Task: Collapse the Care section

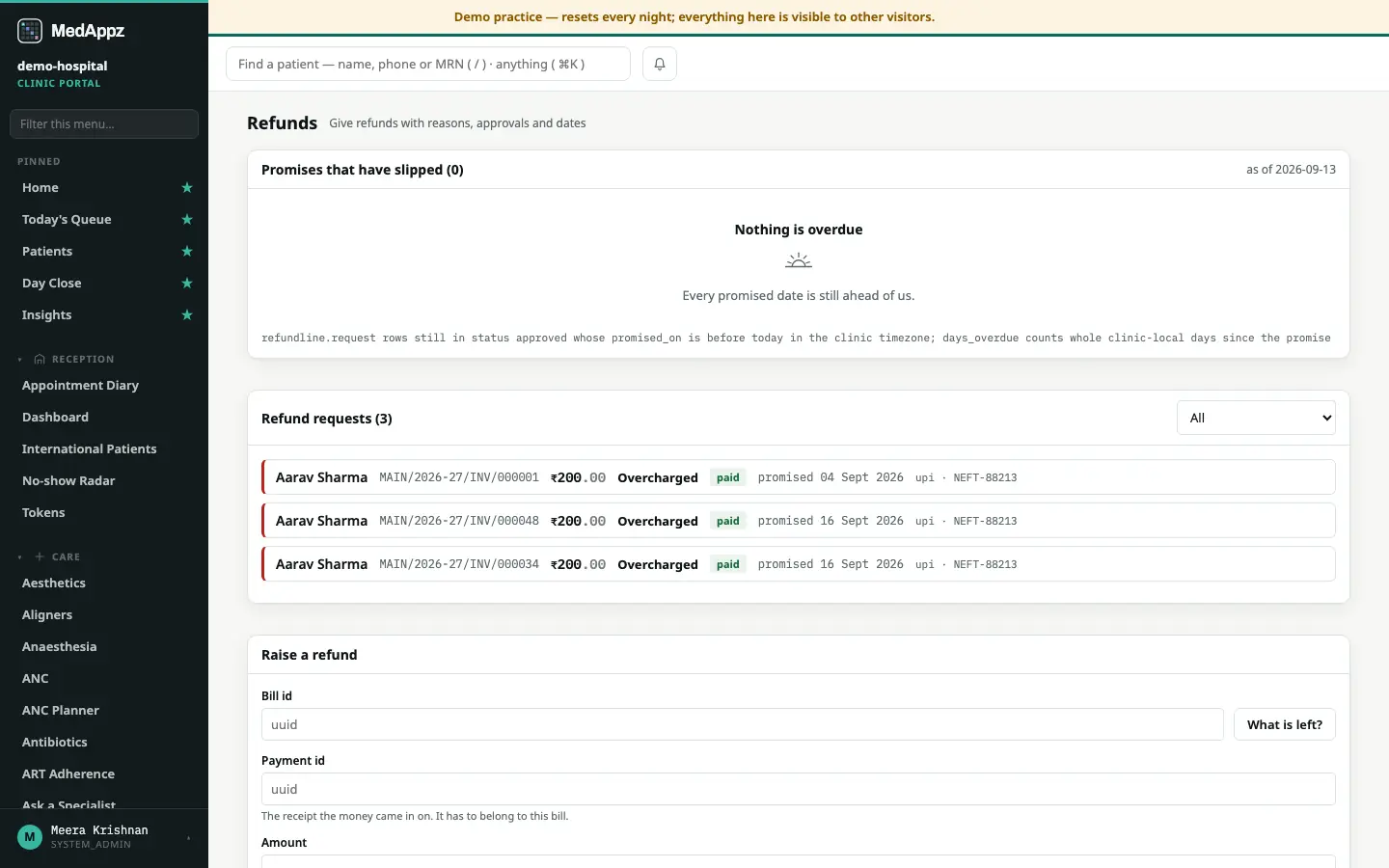Action: (x=19, y=556)
